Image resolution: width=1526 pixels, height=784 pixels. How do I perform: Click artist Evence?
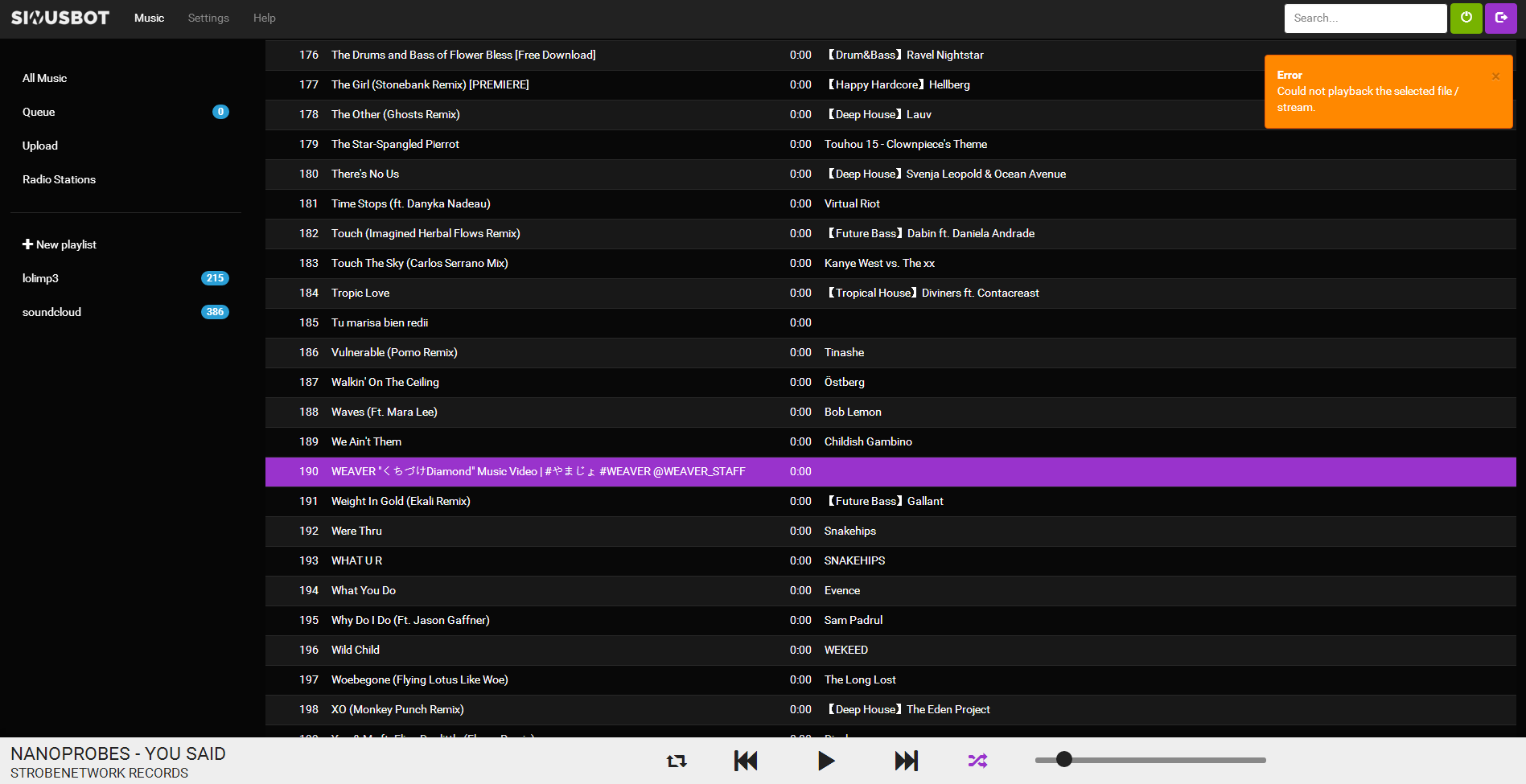[x=842, y=590]
